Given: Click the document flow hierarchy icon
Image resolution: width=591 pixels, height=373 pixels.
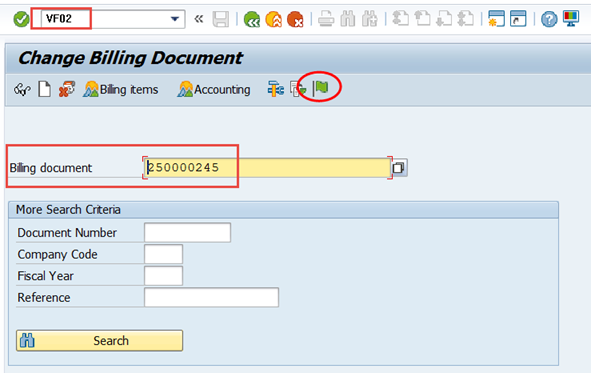Looking at the screenshot, I should point(276,89).
